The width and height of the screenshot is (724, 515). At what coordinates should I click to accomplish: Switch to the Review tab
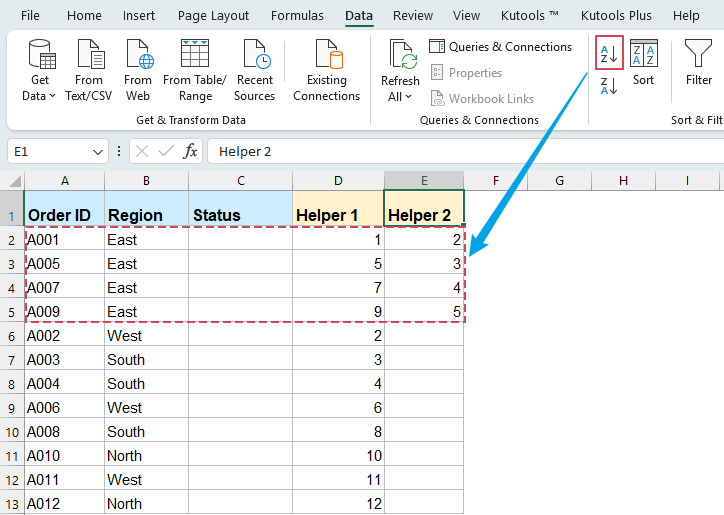(x=413, y=16)
